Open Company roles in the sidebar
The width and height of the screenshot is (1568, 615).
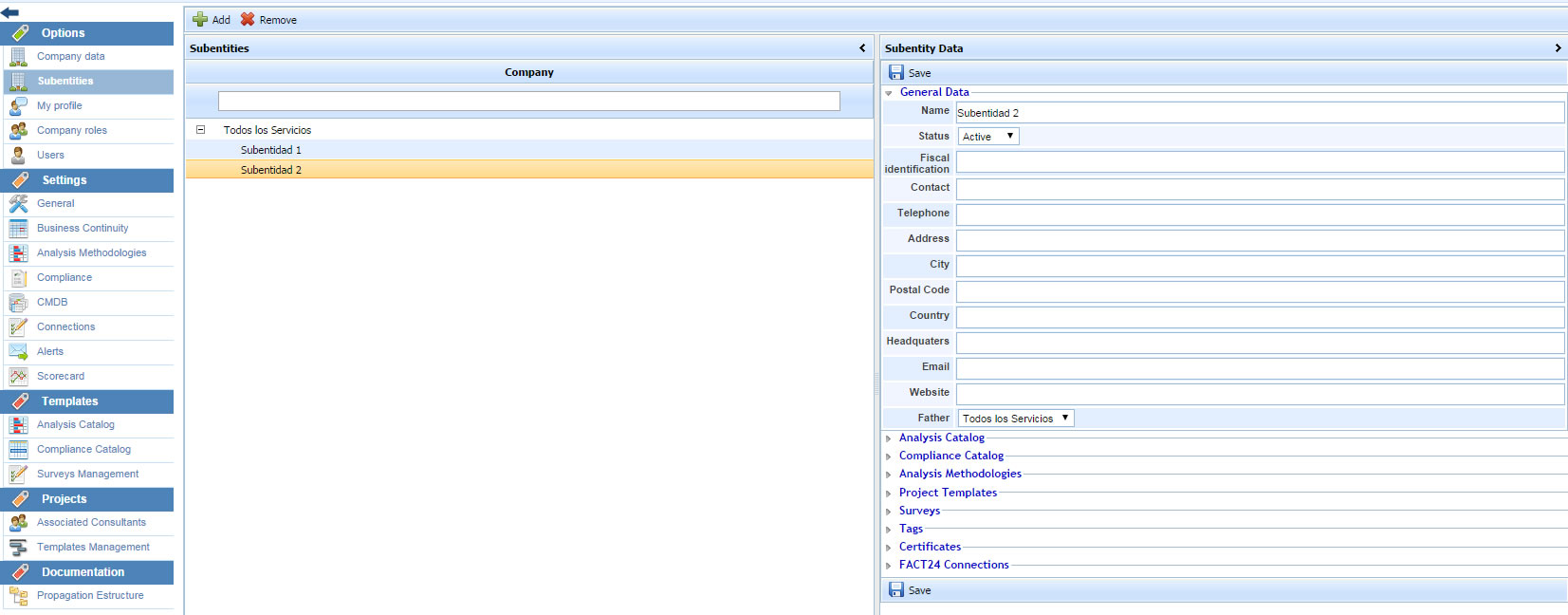[x=71, y=131]
